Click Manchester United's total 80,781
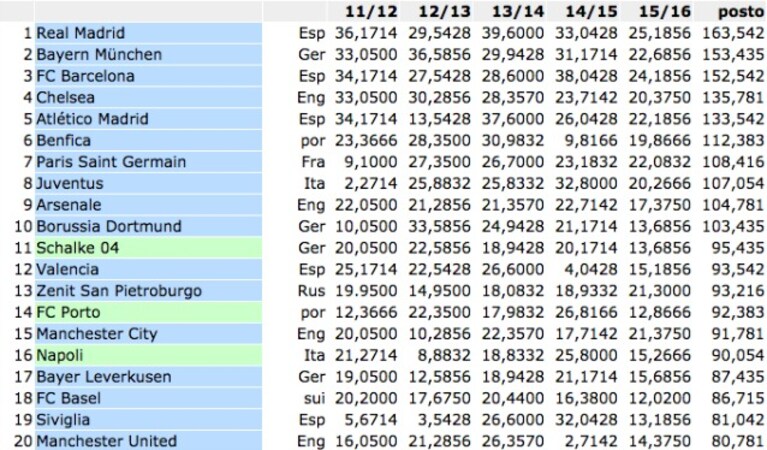The image size is (767, 450). pos(737,441)
